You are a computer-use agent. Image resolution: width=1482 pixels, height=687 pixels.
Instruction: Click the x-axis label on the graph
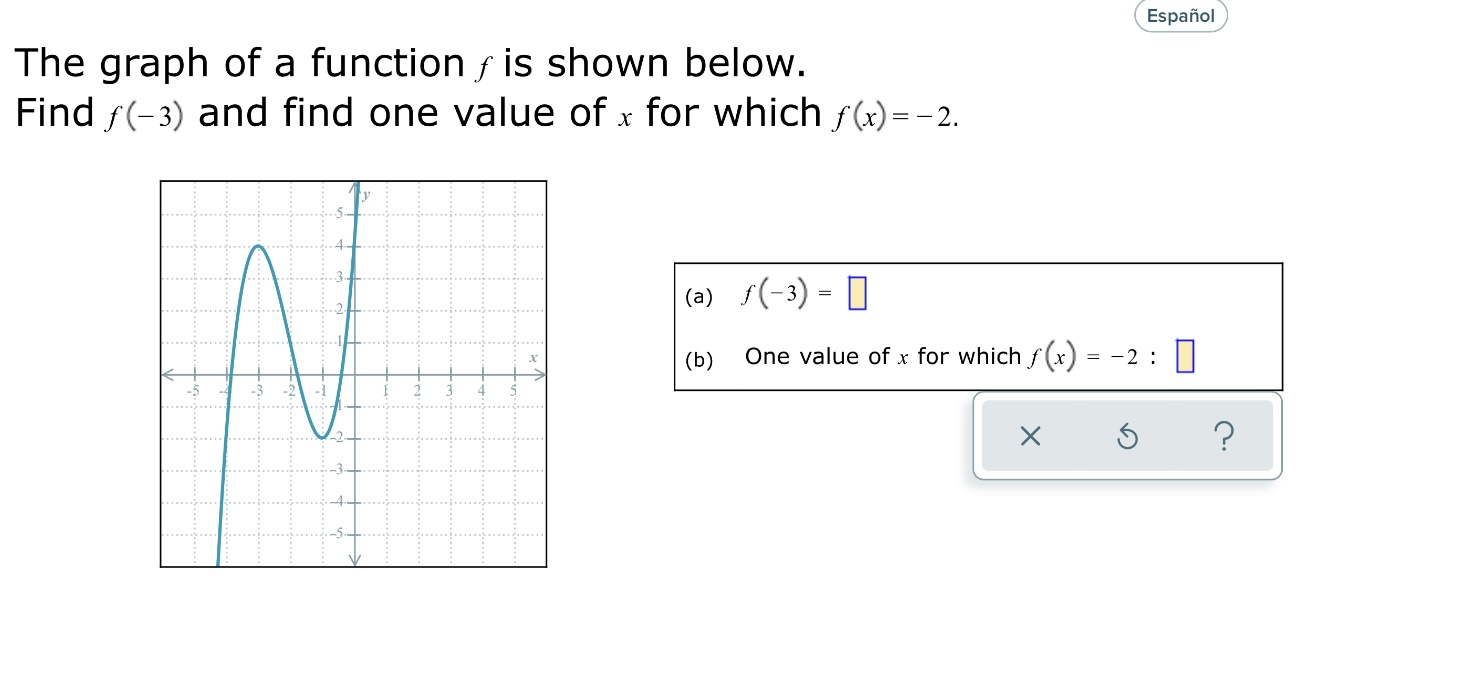click(x=534, y=358)
